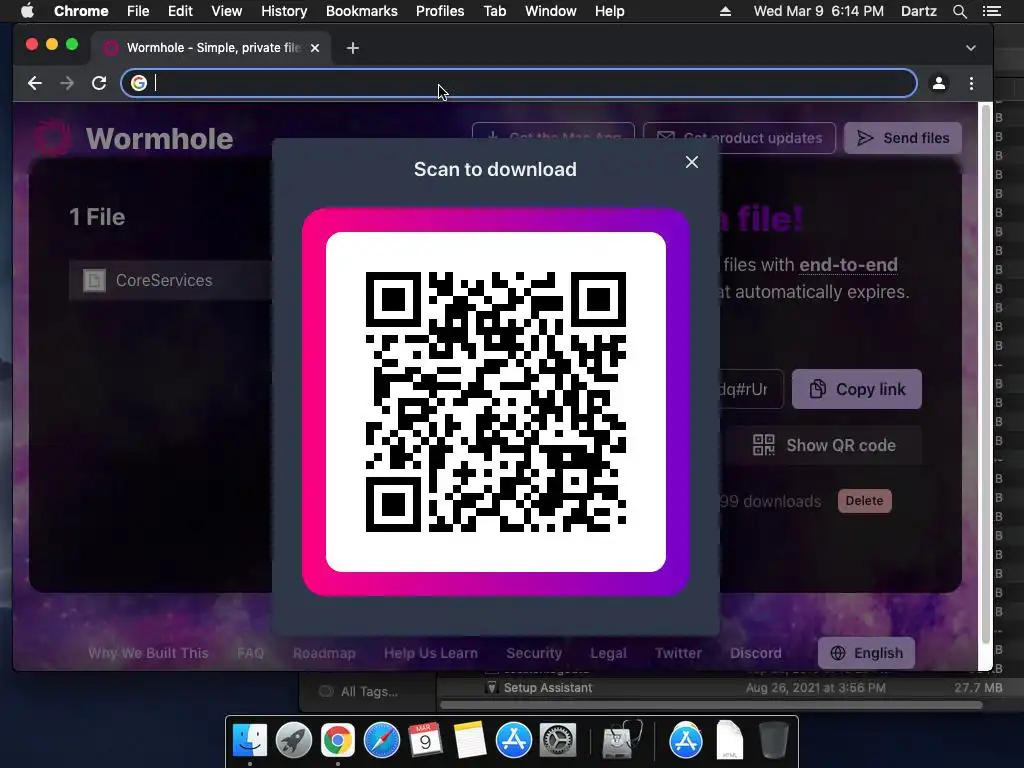Screen dimensions: 1024x768
Task: Open Spotlight search icon
Action: tap(959, 11)
